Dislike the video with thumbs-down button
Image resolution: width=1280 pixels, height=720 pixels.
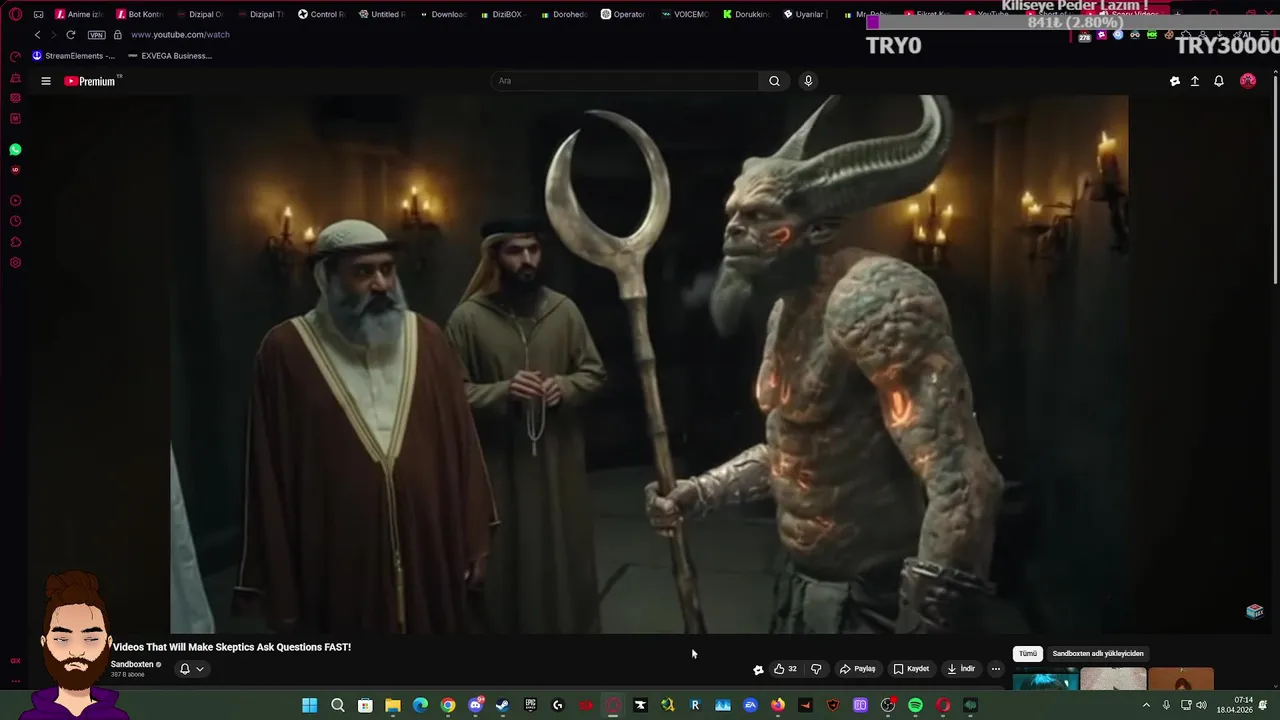[816, 669]
